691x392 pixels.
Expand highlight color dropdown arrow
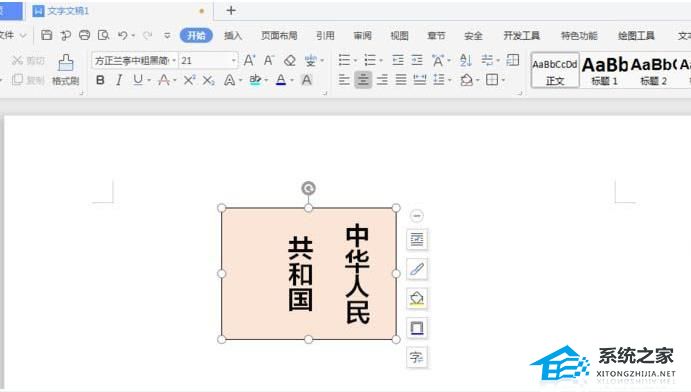[x=266, y=80]
